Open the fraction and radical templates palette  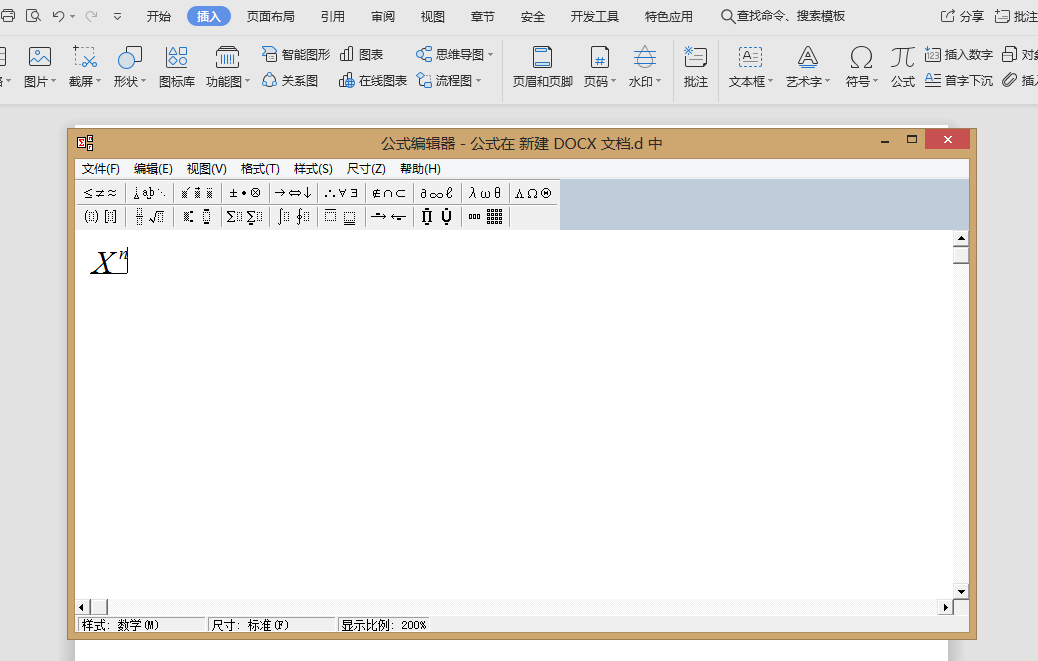[150, 216]
